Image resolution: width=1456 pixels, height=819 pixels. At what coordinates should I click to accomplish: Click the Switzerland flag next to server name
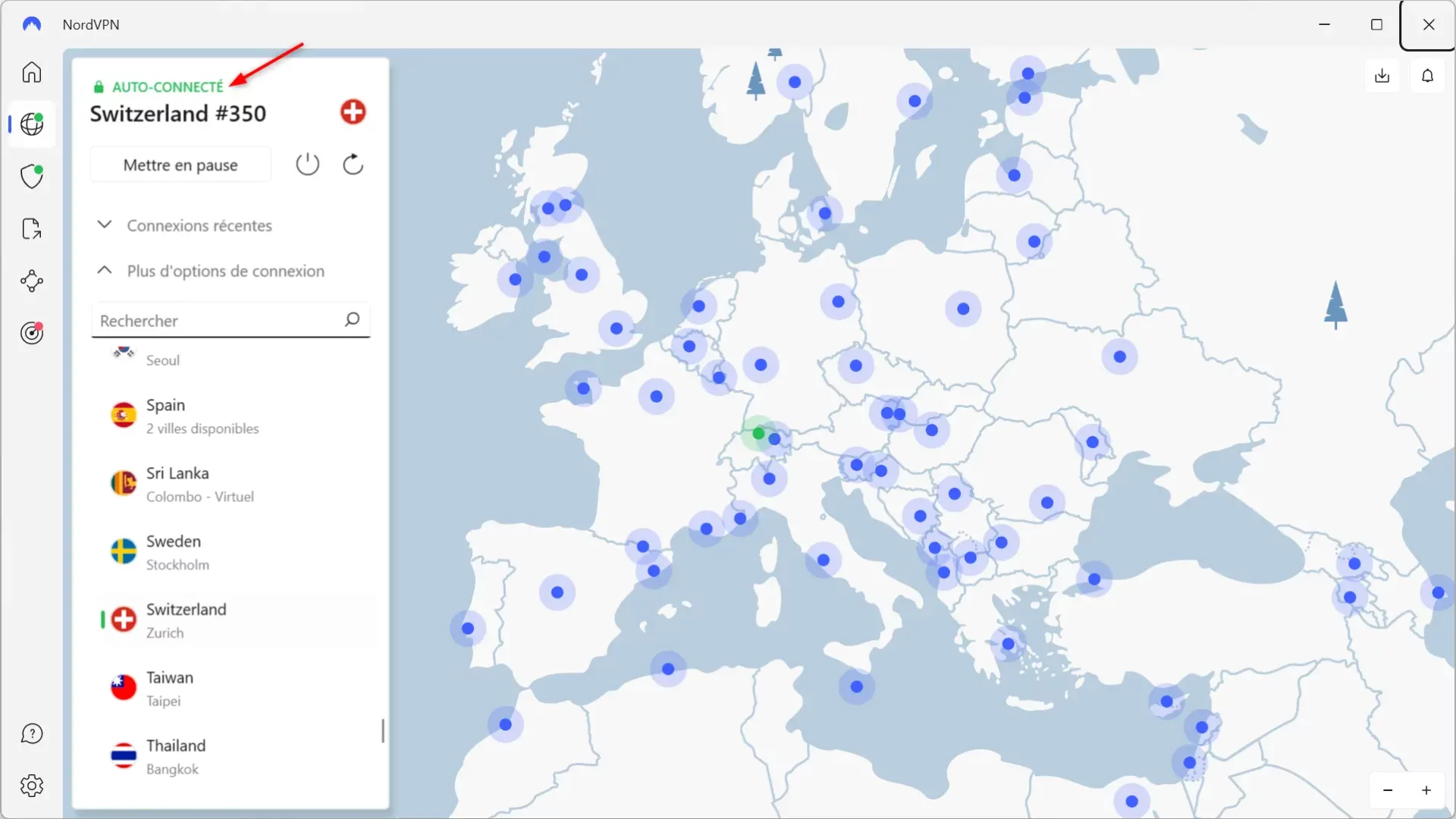click(353, 112)
